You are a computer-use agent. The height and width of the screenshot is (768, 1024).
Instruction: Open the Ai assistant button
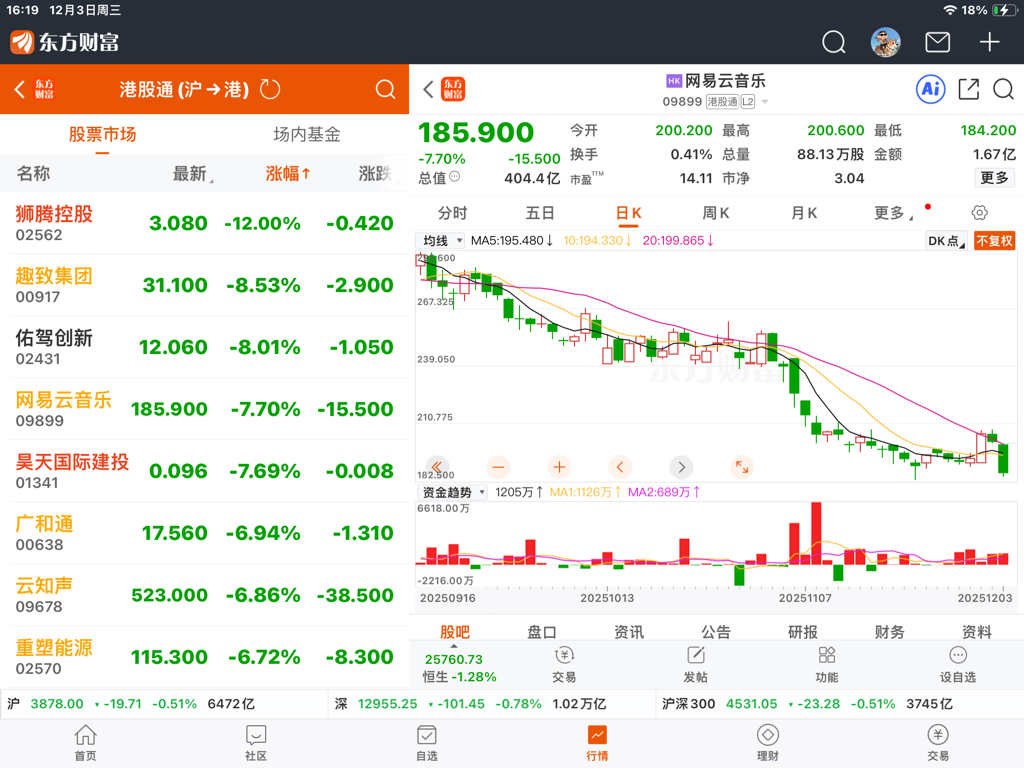931,89
